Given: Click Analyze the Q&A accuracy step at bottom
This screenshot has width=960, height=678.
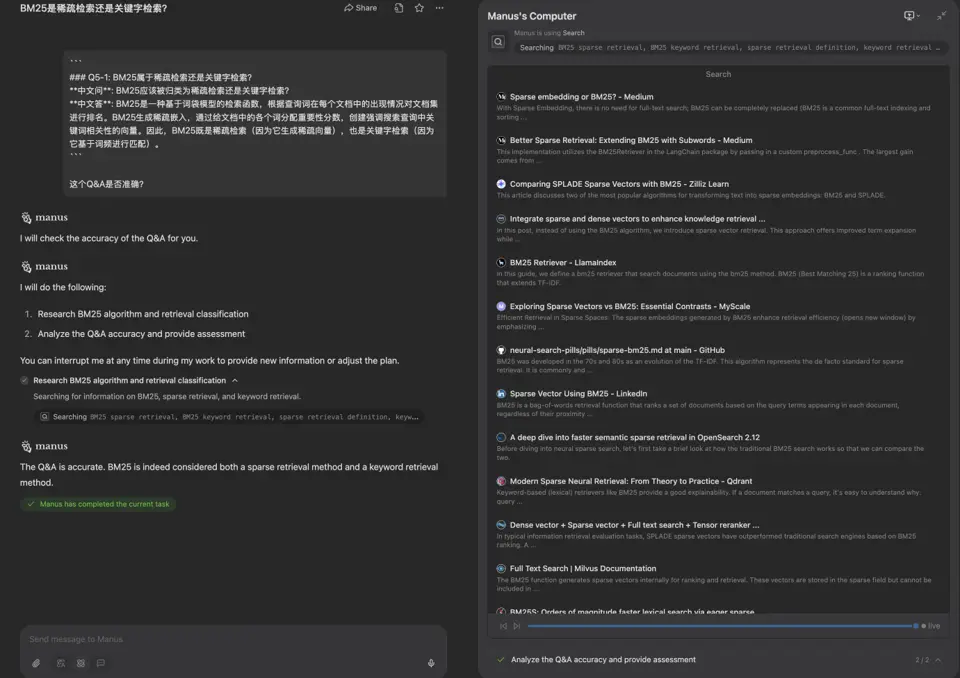Looking at the screenshot, I should pos(603,660).
